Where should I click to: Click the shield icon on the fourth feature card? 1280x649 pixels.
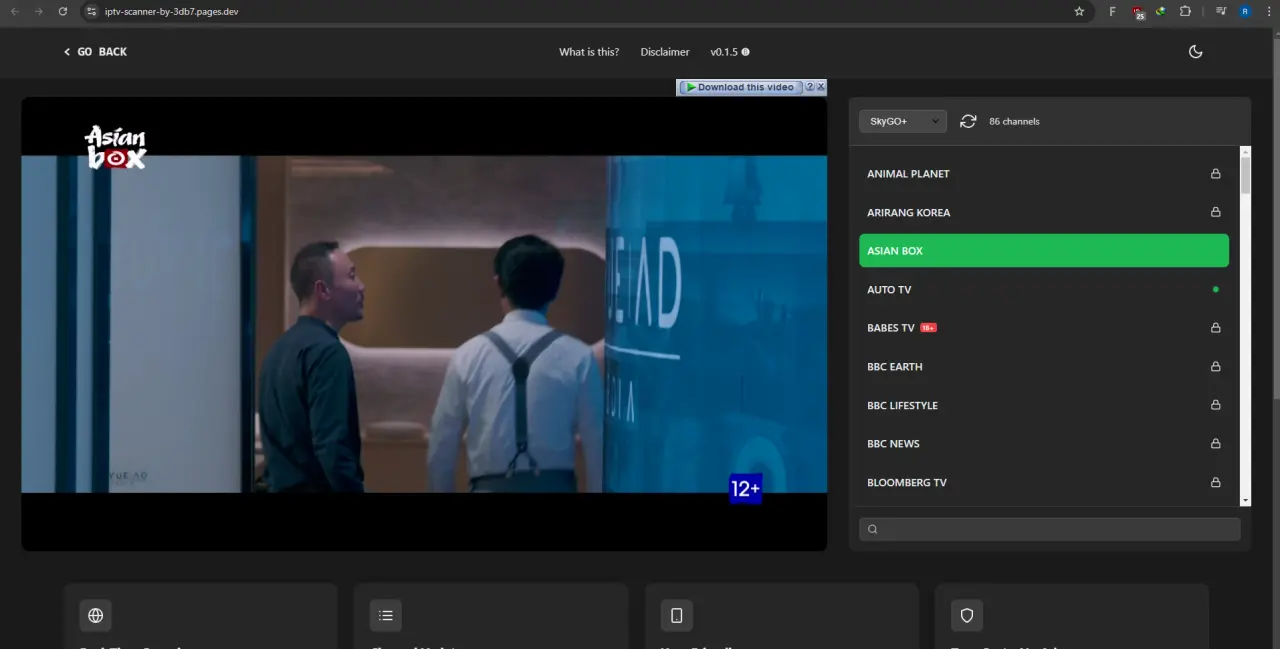point(967,615)
